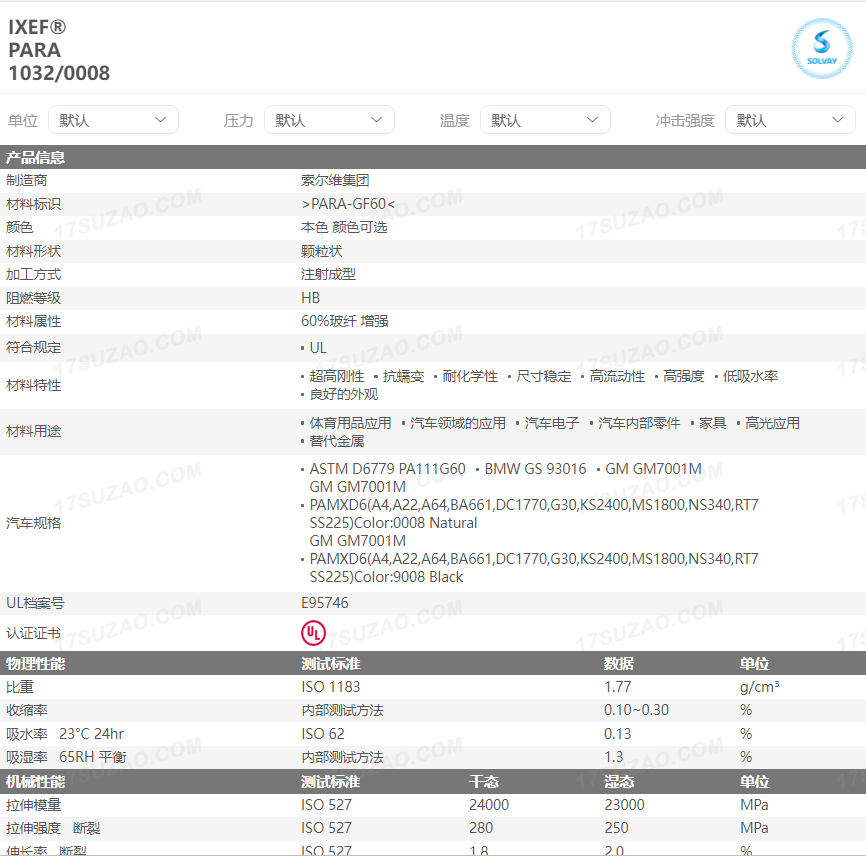Viewport: 866px width, 856px height.
Task: Click the ISO 1183 test standard
Action: click(x=331, y=687)
